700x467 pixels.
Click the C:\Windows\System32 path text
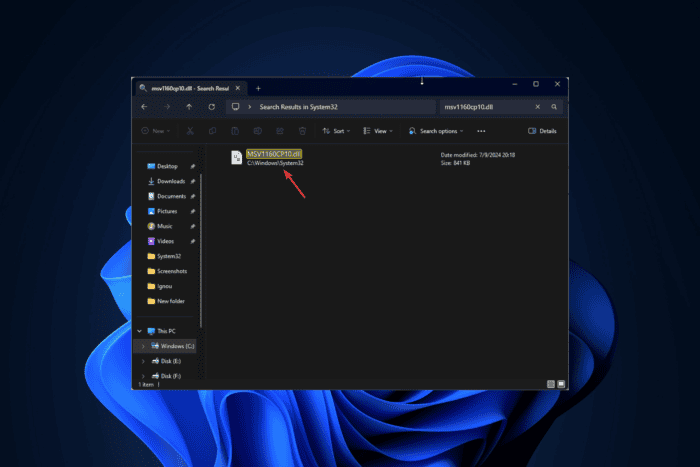[x=275, y=163]
